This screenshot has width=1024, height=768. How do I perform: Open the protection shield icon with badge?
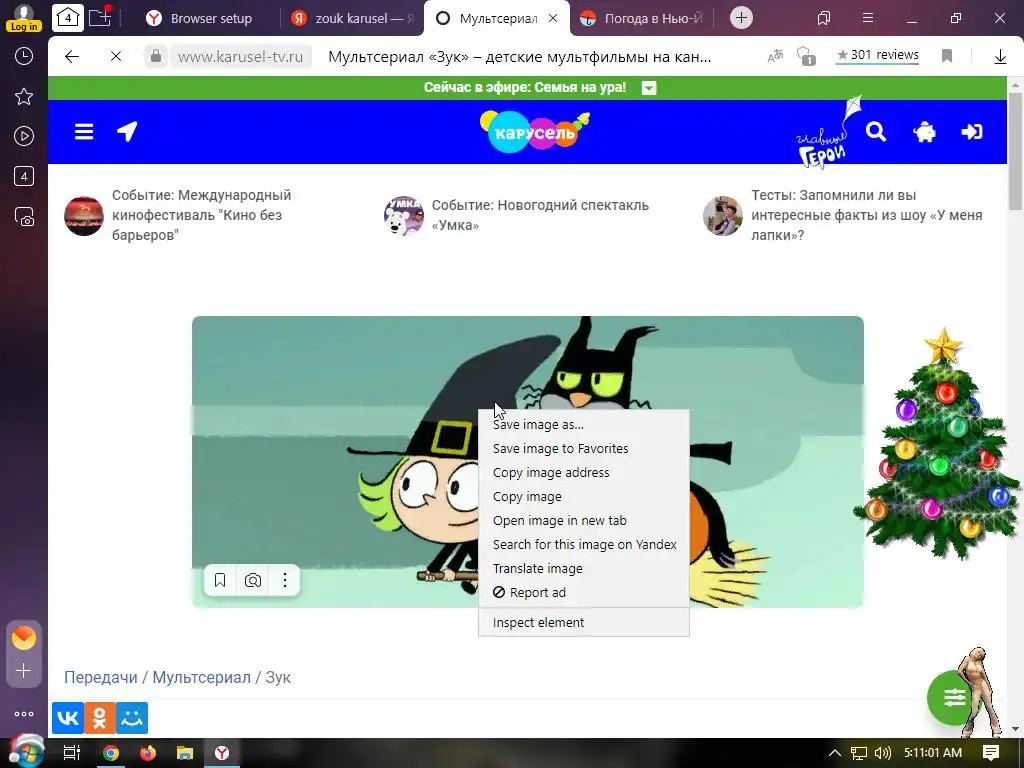[x=806, y=56]
